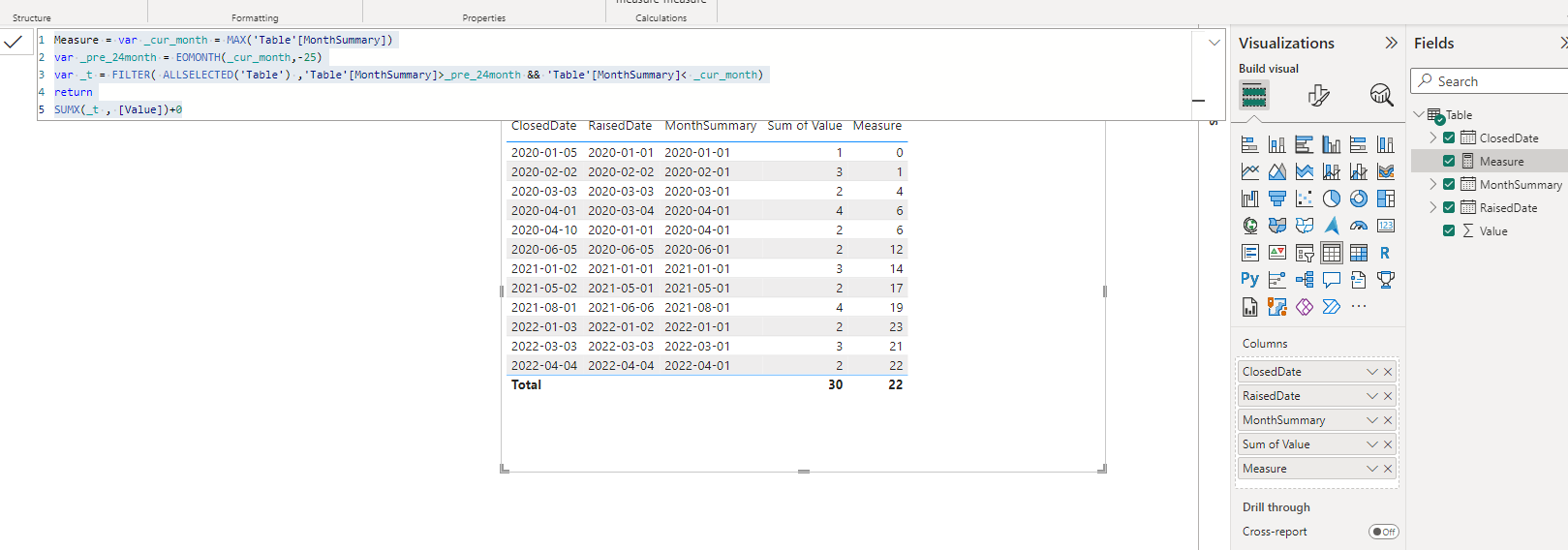Commit the DAX formula with checkmark
The height and width of the screenshot is (550, 1568).
[14, 42]
